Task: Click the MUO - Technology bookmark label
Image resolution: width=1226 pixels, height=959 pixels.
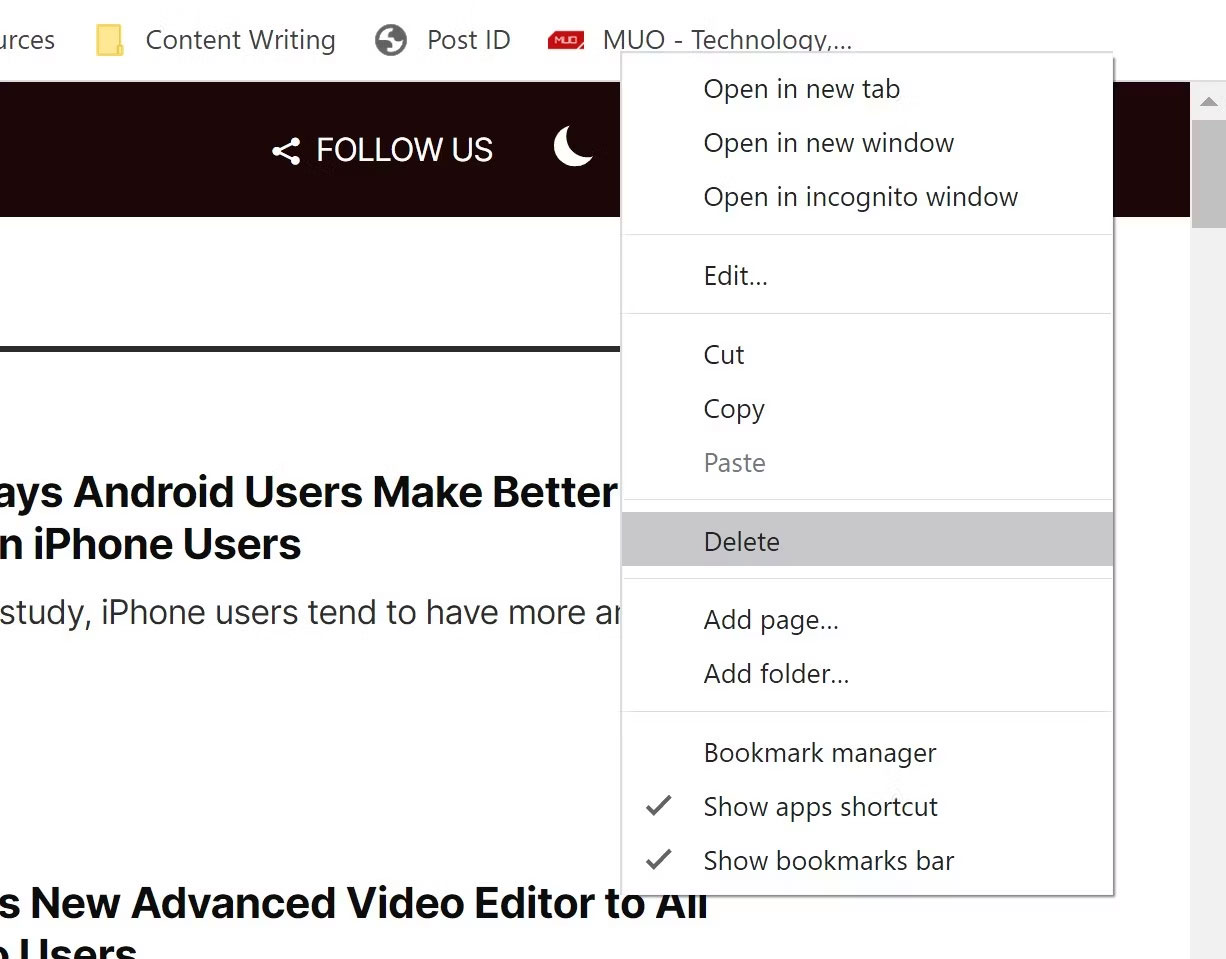Action: (727, 40)
